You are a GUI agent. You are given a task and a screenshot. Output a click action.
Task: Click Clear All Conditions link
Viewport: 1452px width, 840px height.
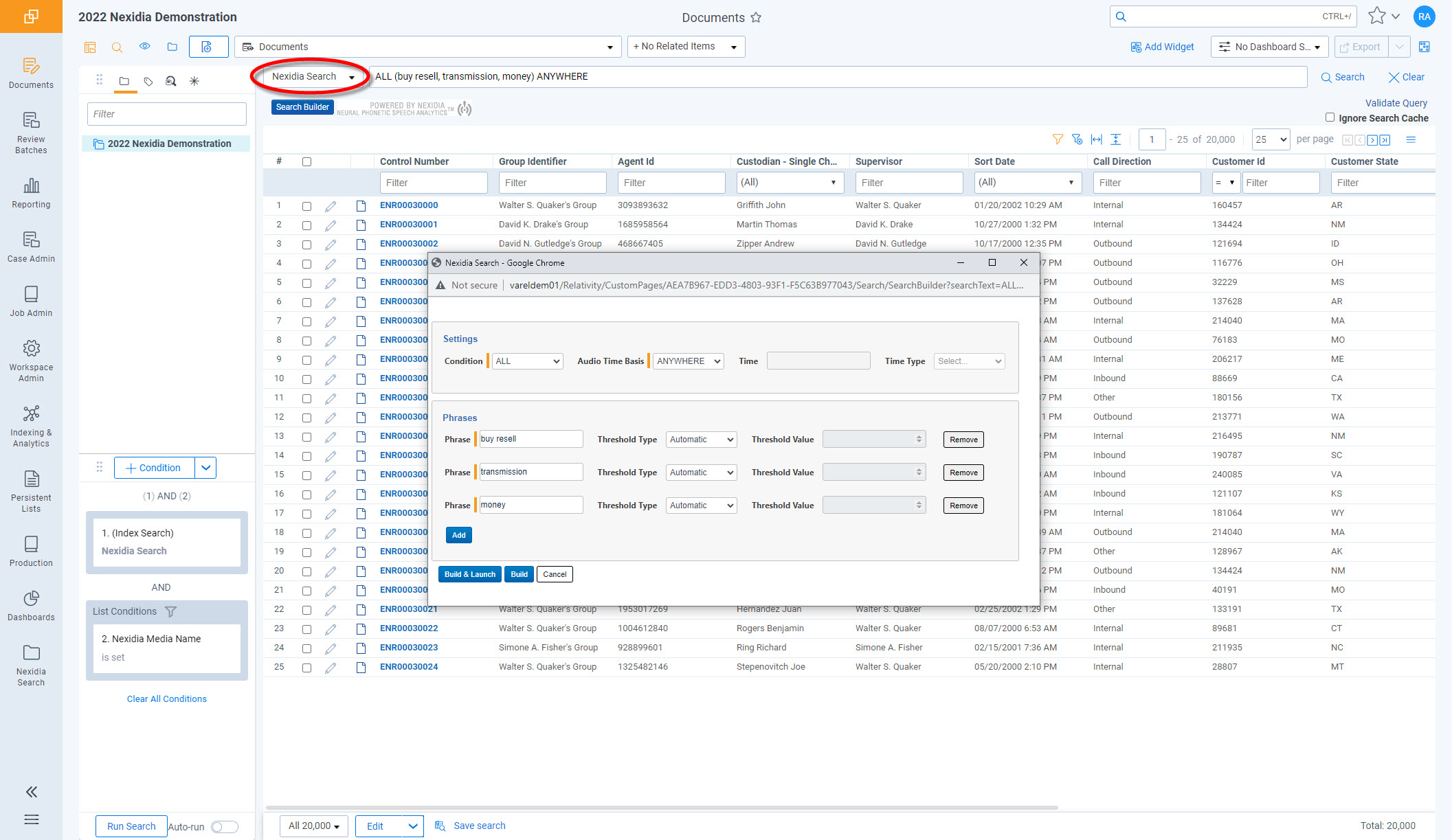(166, 699)
